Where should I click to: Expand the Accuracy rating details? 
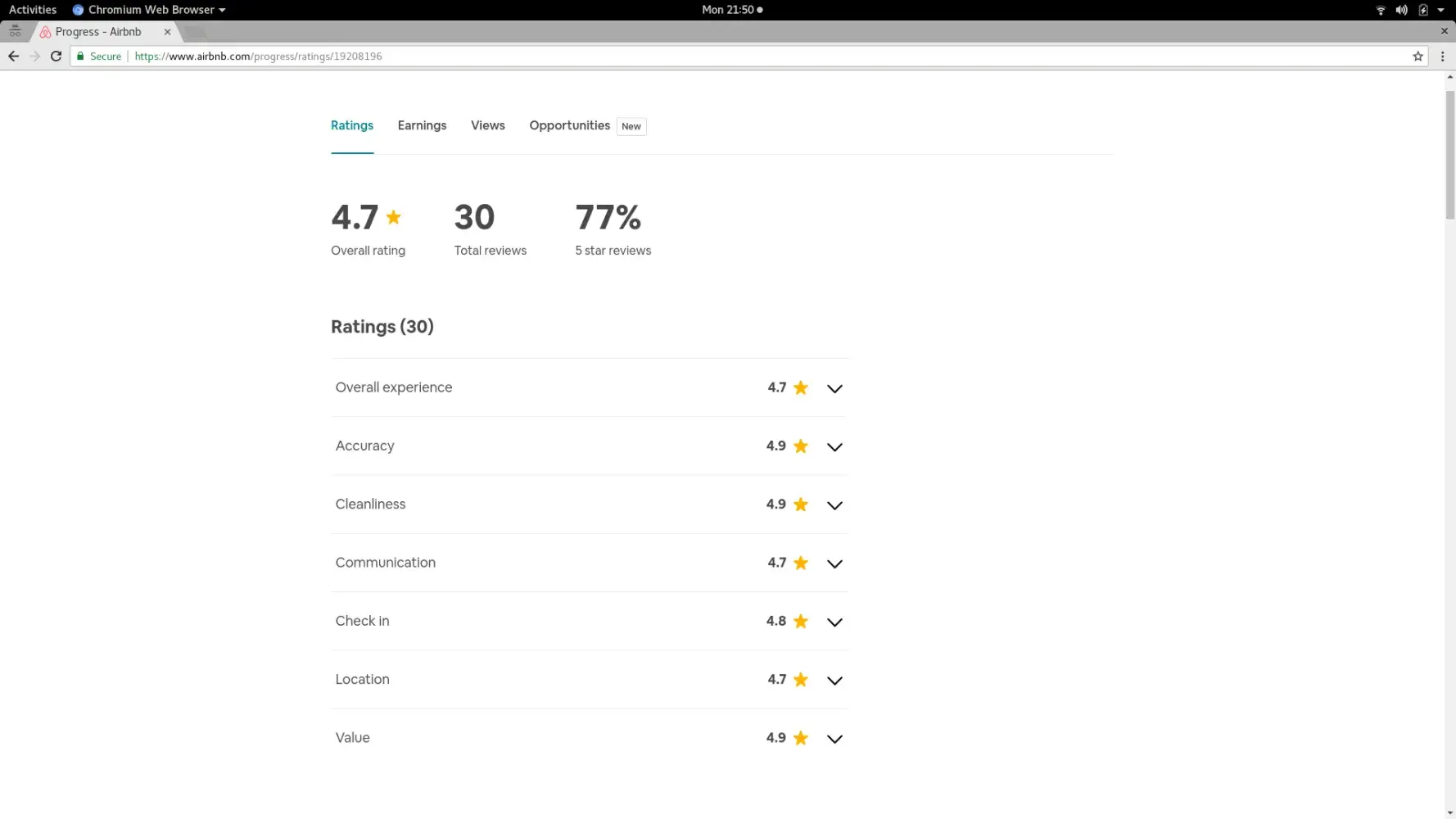click(x=834, y=446)
